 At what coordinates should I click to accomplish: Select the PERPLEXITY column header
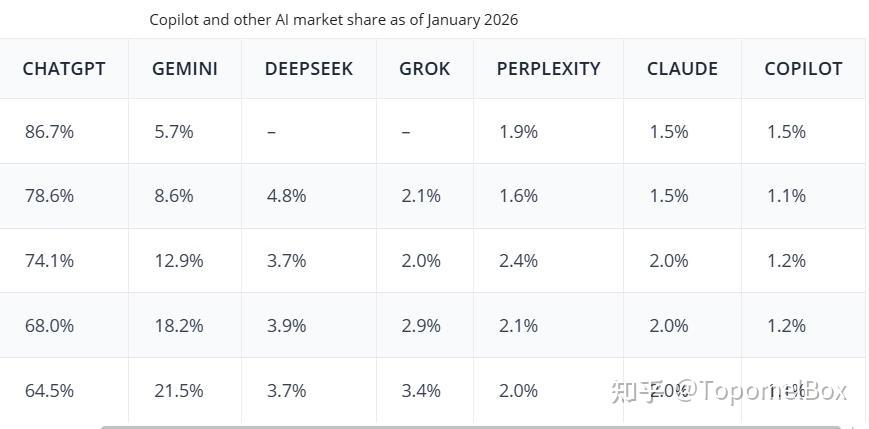point(548,69)
